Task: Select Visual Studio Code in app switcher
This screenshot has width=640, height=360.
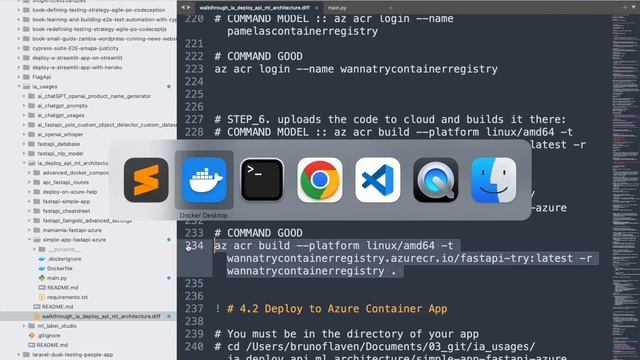Action: 378,180
